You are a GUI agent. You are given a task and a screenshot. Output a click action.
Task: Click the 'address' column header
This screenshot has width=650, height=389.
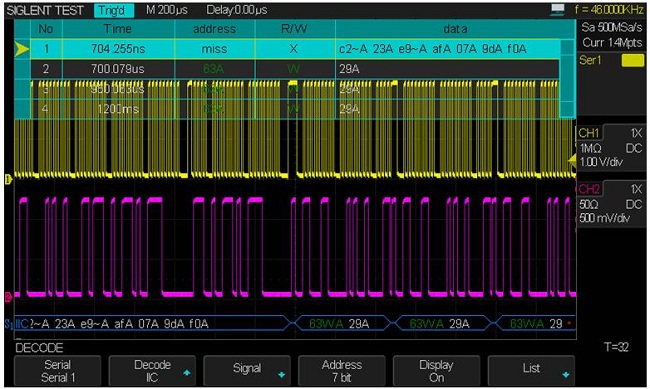click(x=214, y=29)
